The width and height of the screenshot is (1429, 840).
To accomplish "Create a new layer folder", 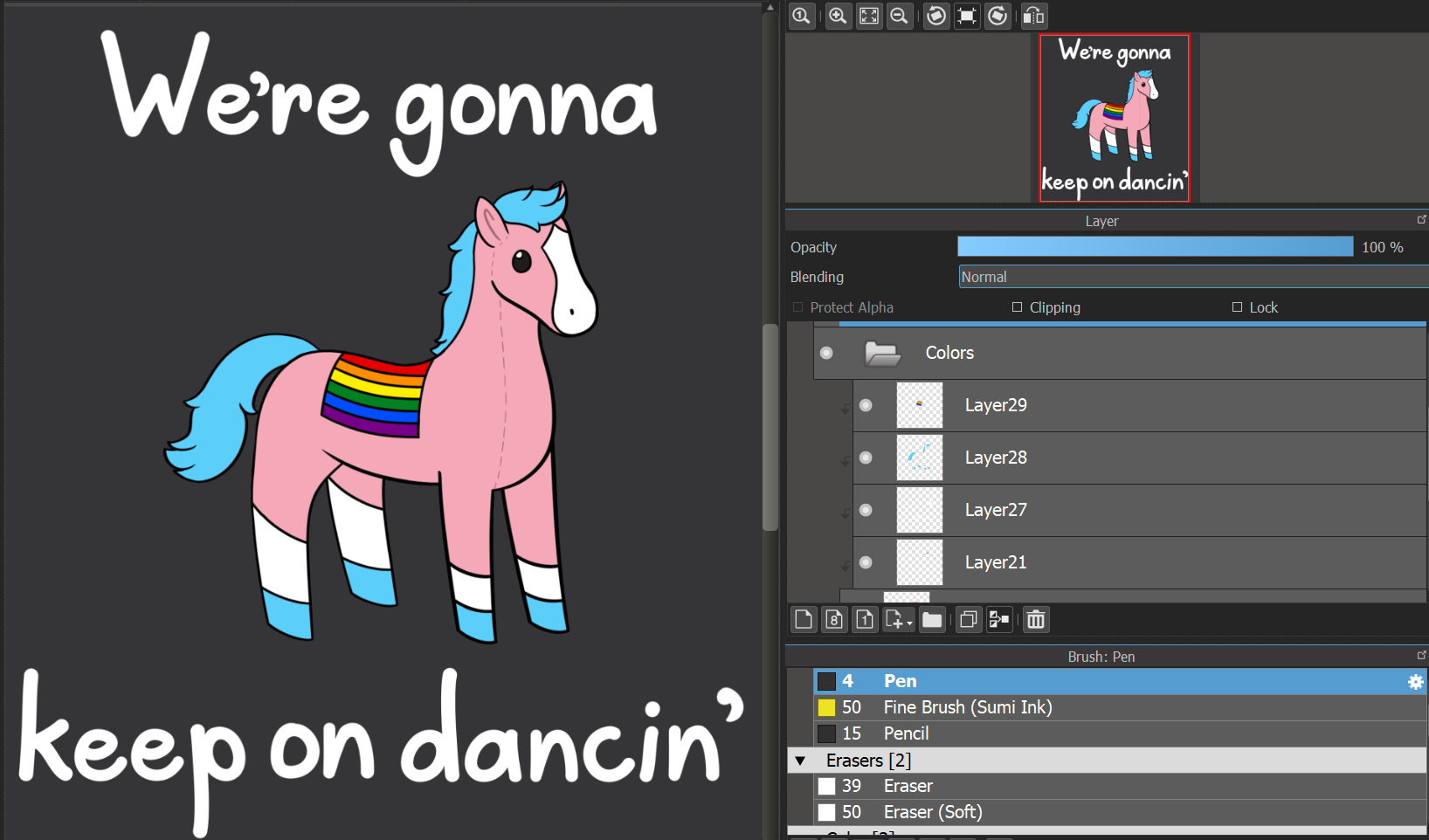I will pyautogui.click(x=932, y=620).
